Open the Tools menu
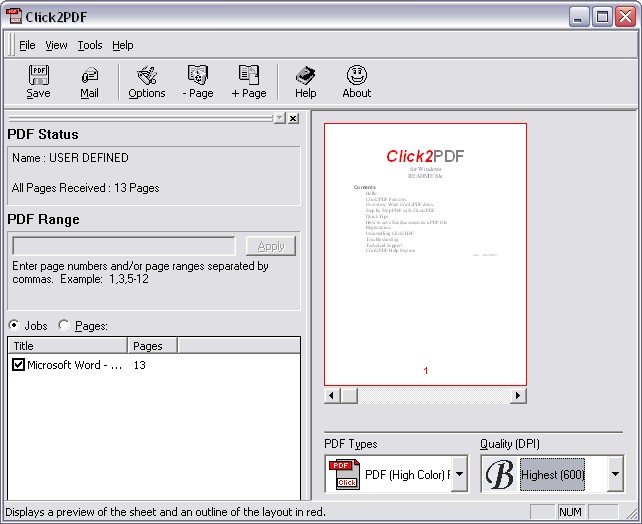This screenshot has height=524, width=642. [x=90, y=45]
